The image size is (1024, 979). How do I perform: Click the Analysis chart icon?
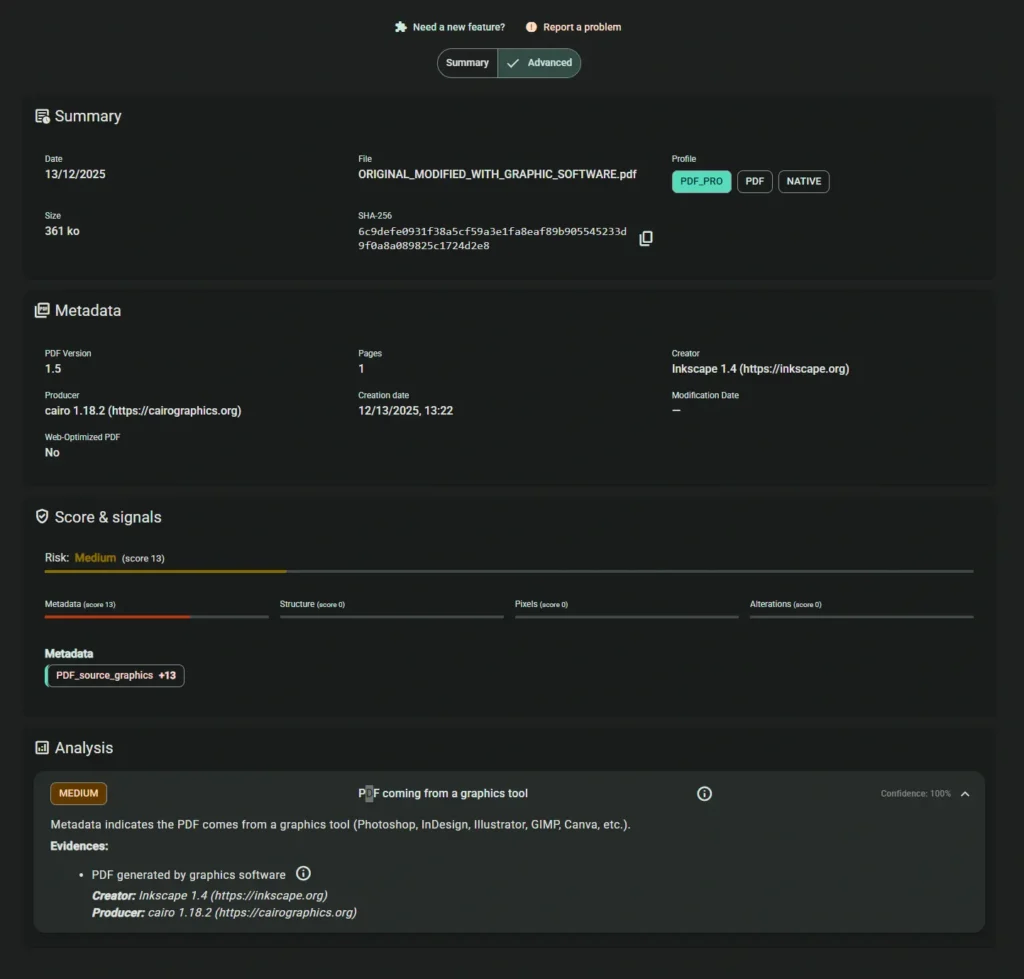tap(42, 748)
